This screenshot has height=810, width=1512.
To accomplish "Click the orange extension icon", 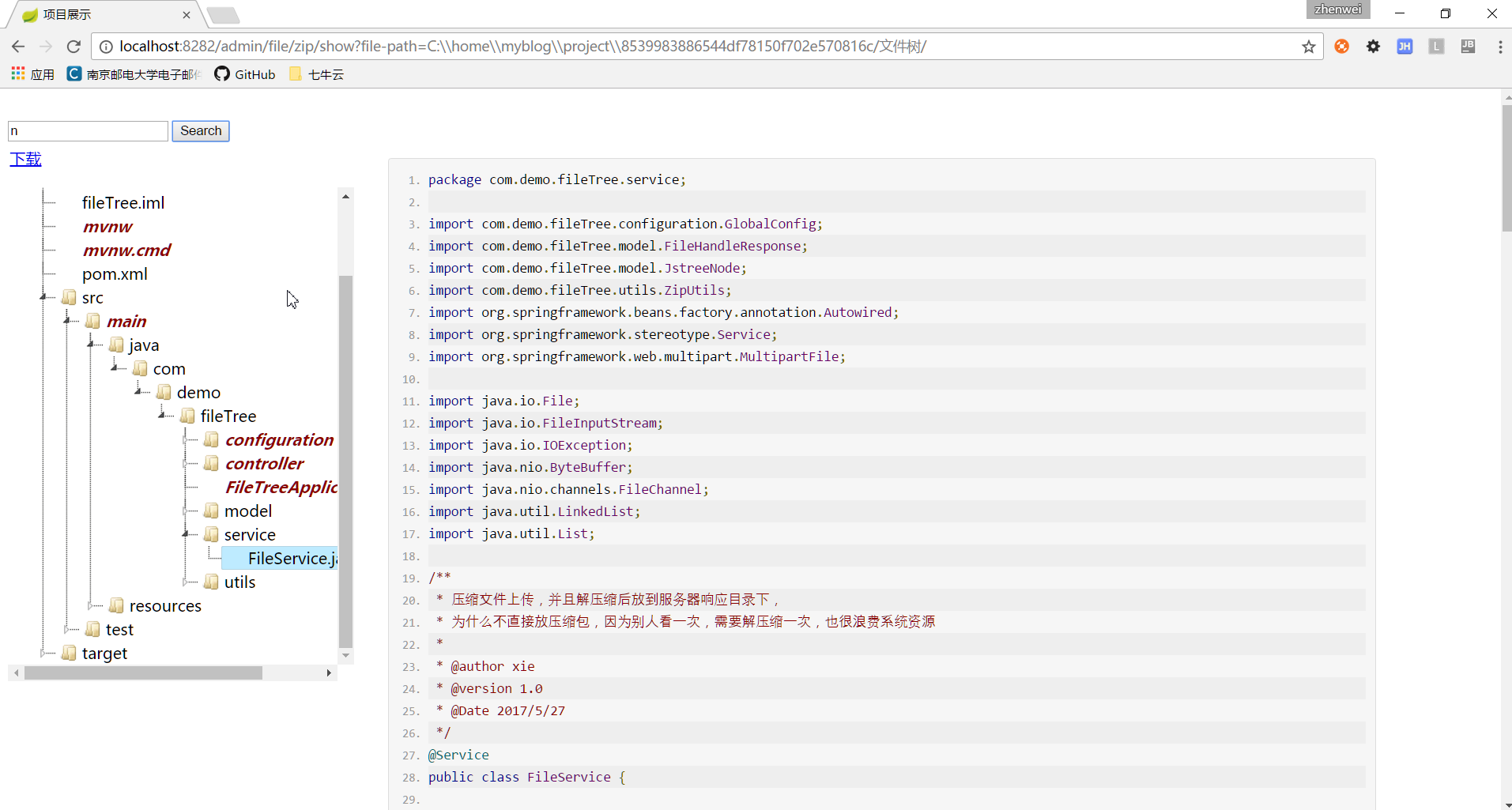I will [1342, 47].
